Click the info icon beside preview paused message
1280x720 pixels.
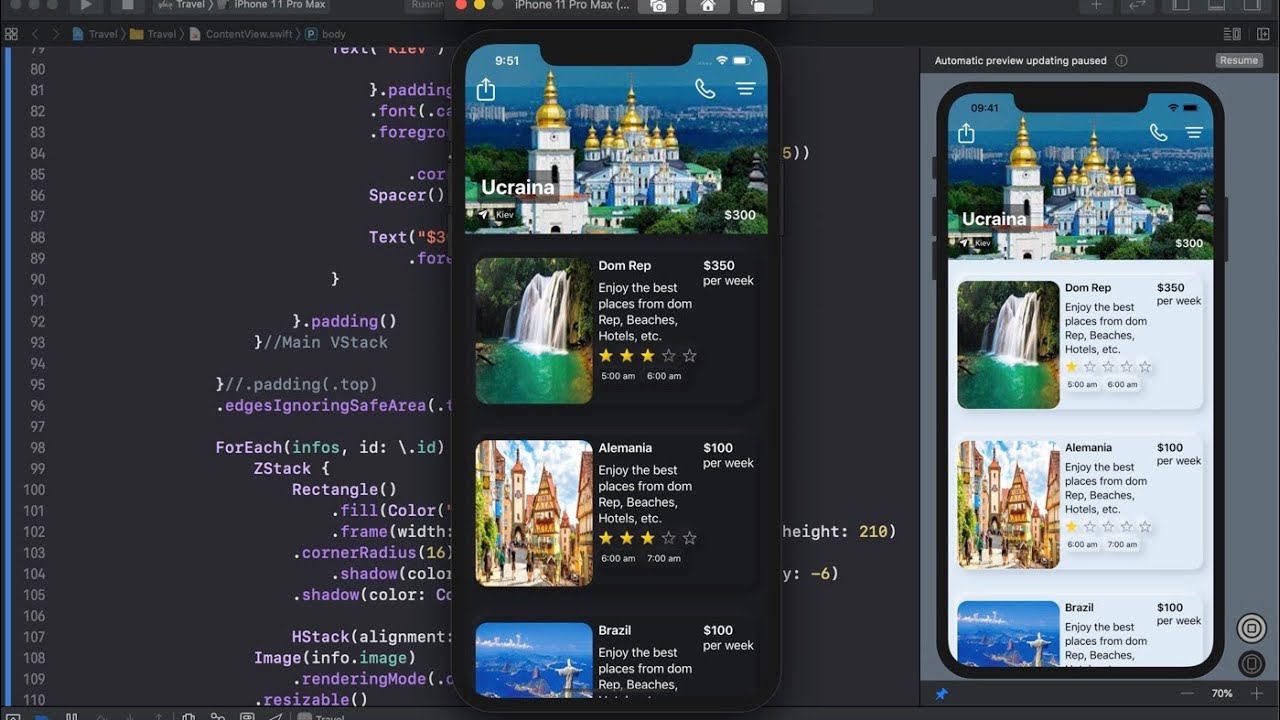click(x=1121, y=60)
